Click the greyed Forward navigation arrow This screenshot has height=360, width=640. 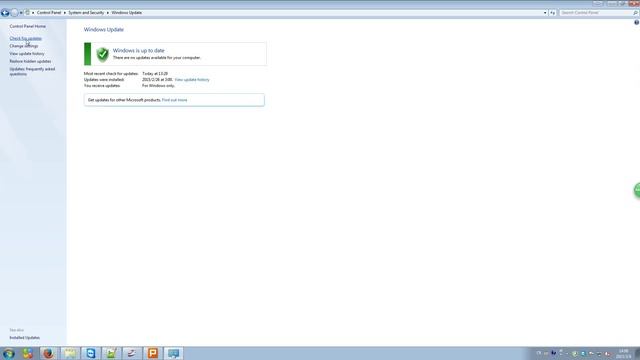pos(14,13)
